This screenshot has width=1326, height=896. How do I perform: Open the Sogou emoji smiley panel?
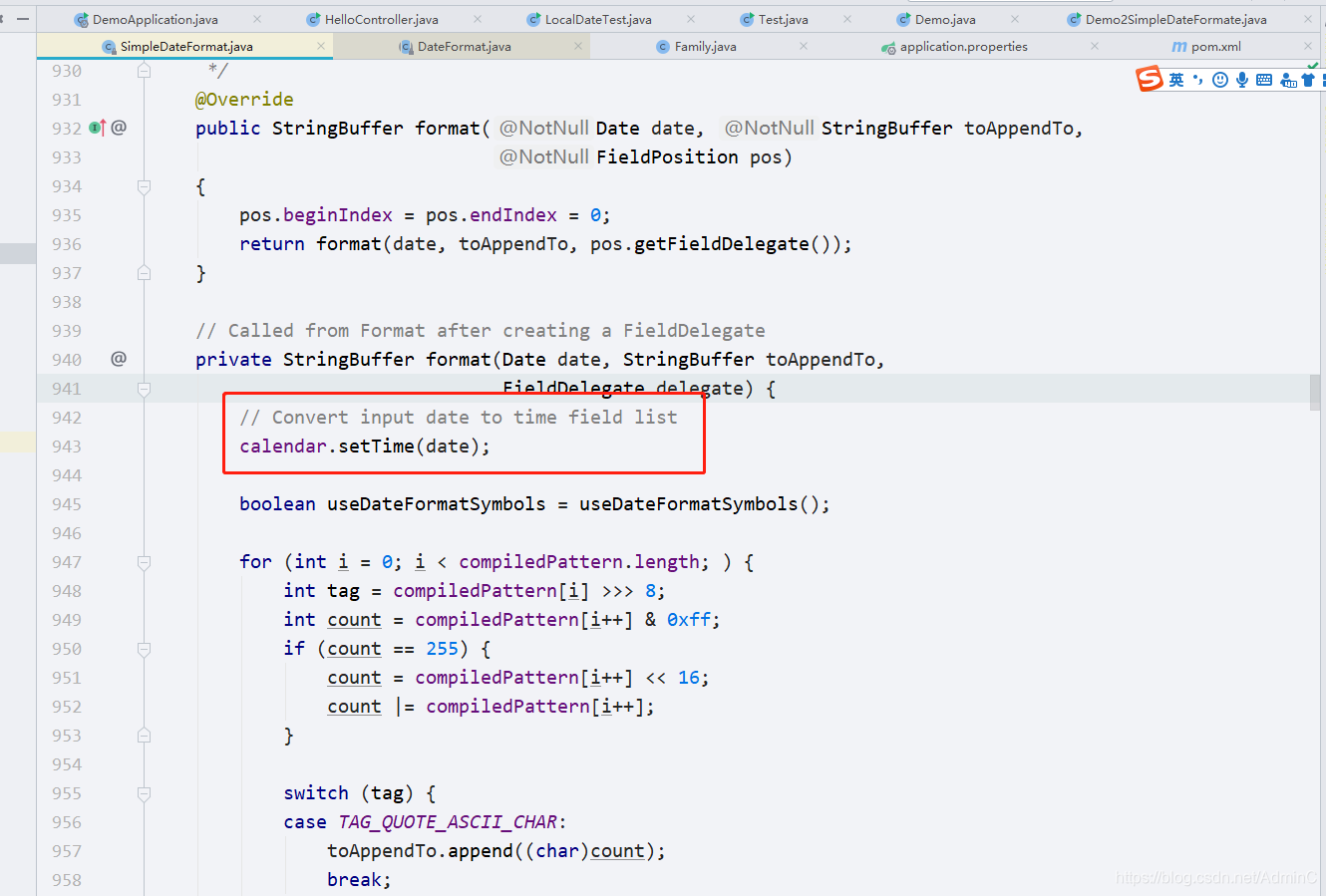1220,80
